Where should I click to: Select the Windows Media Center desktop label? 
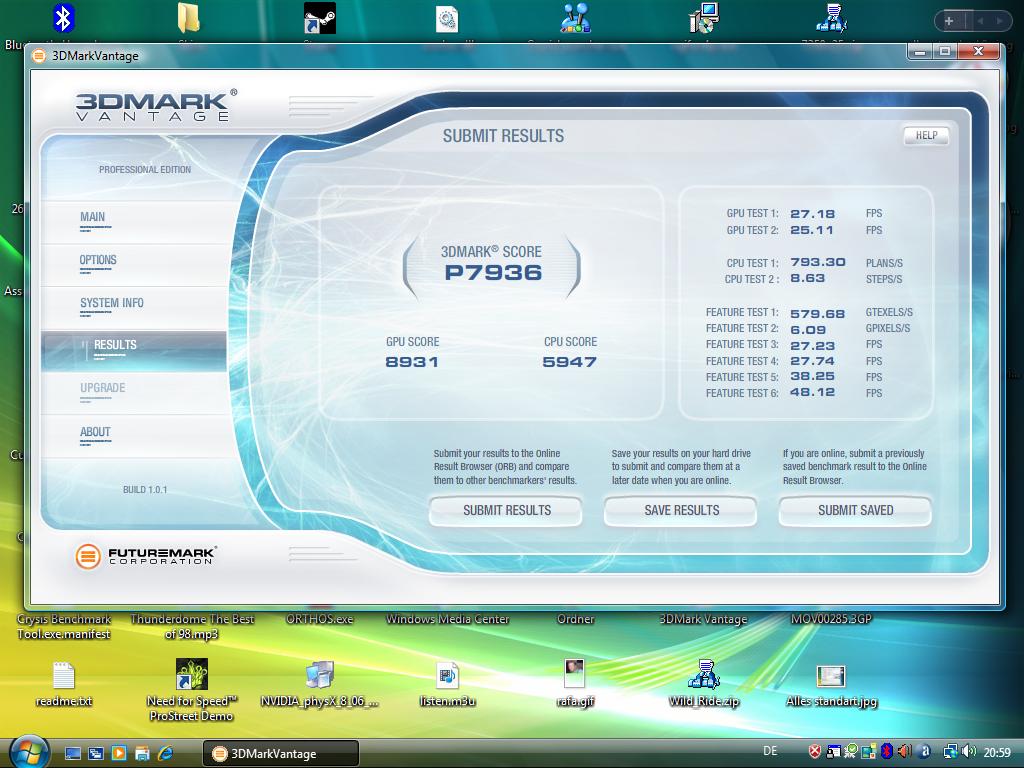(x=447, y=619)
